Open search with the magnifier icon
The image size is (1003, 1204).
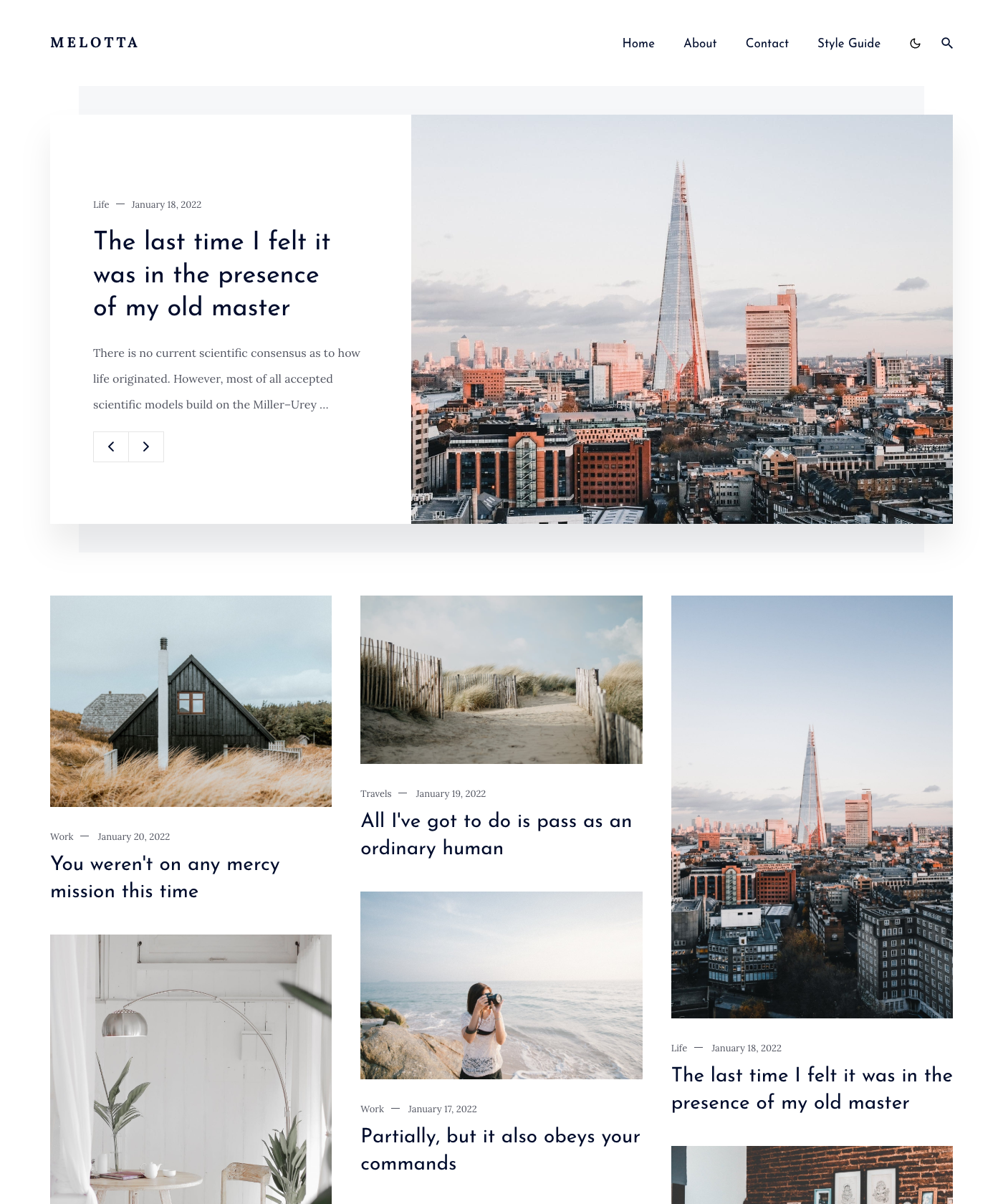[x=946, y=43]
